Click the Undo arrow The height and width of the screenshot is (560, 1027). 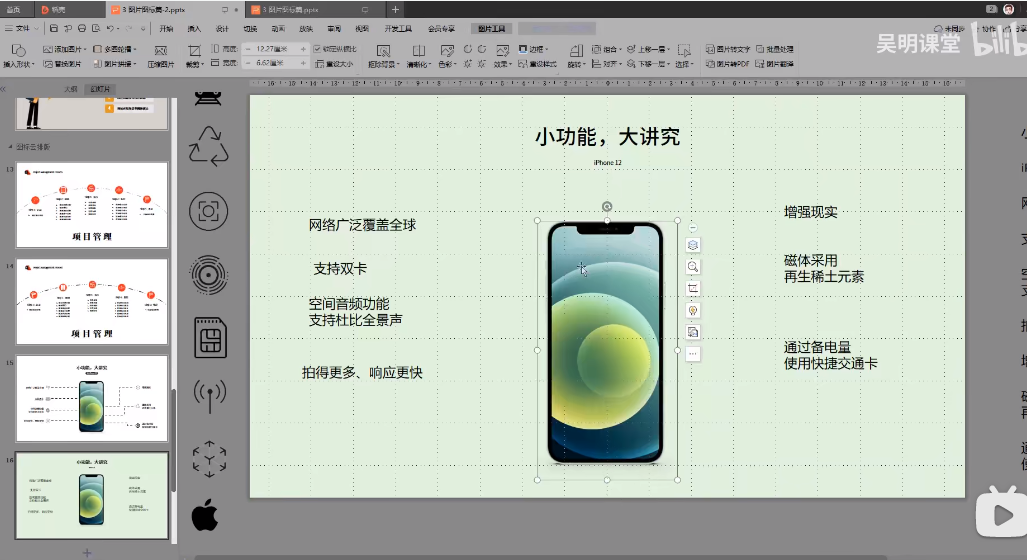[110, 28]
